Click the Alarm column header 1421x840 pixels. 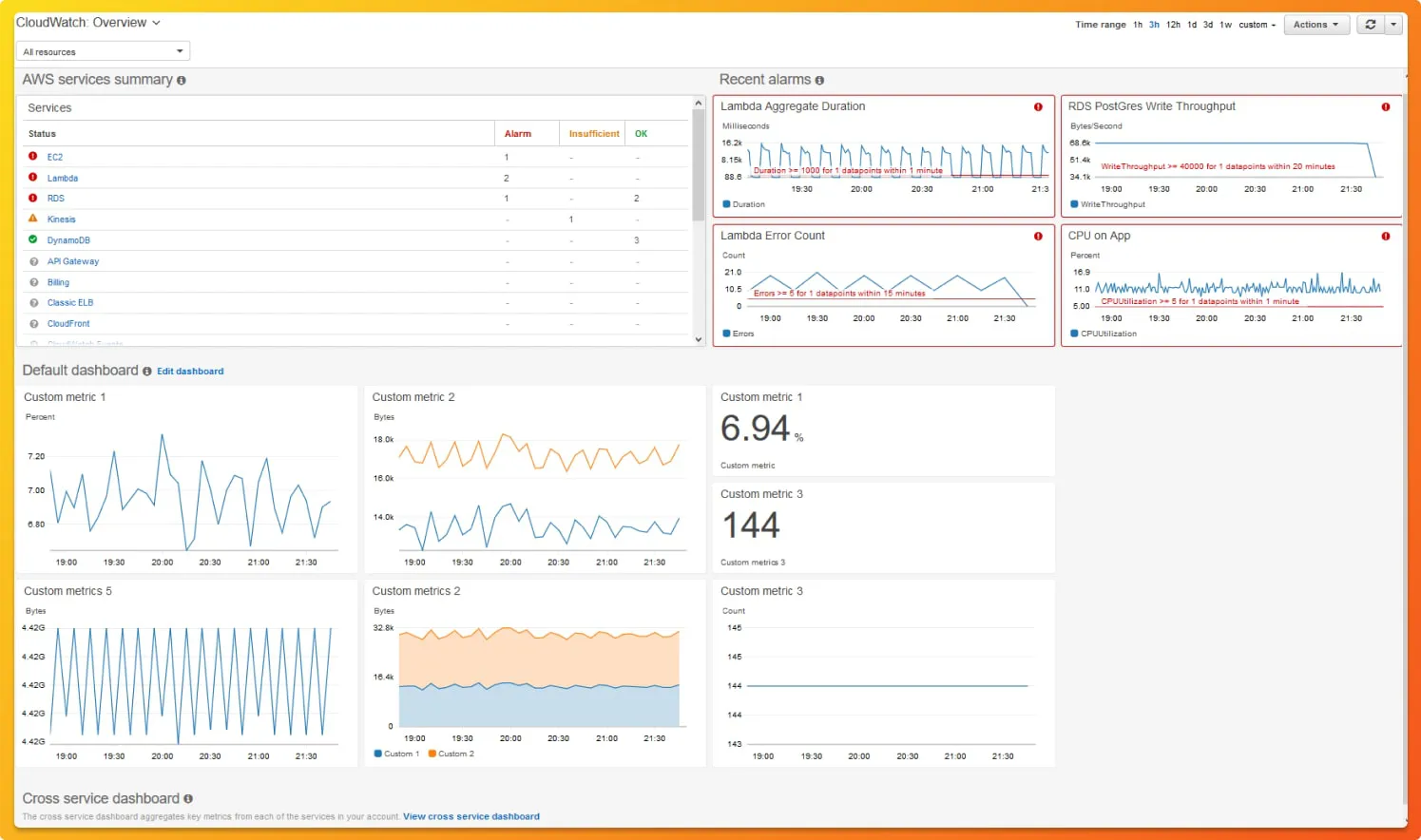point(518,134)
